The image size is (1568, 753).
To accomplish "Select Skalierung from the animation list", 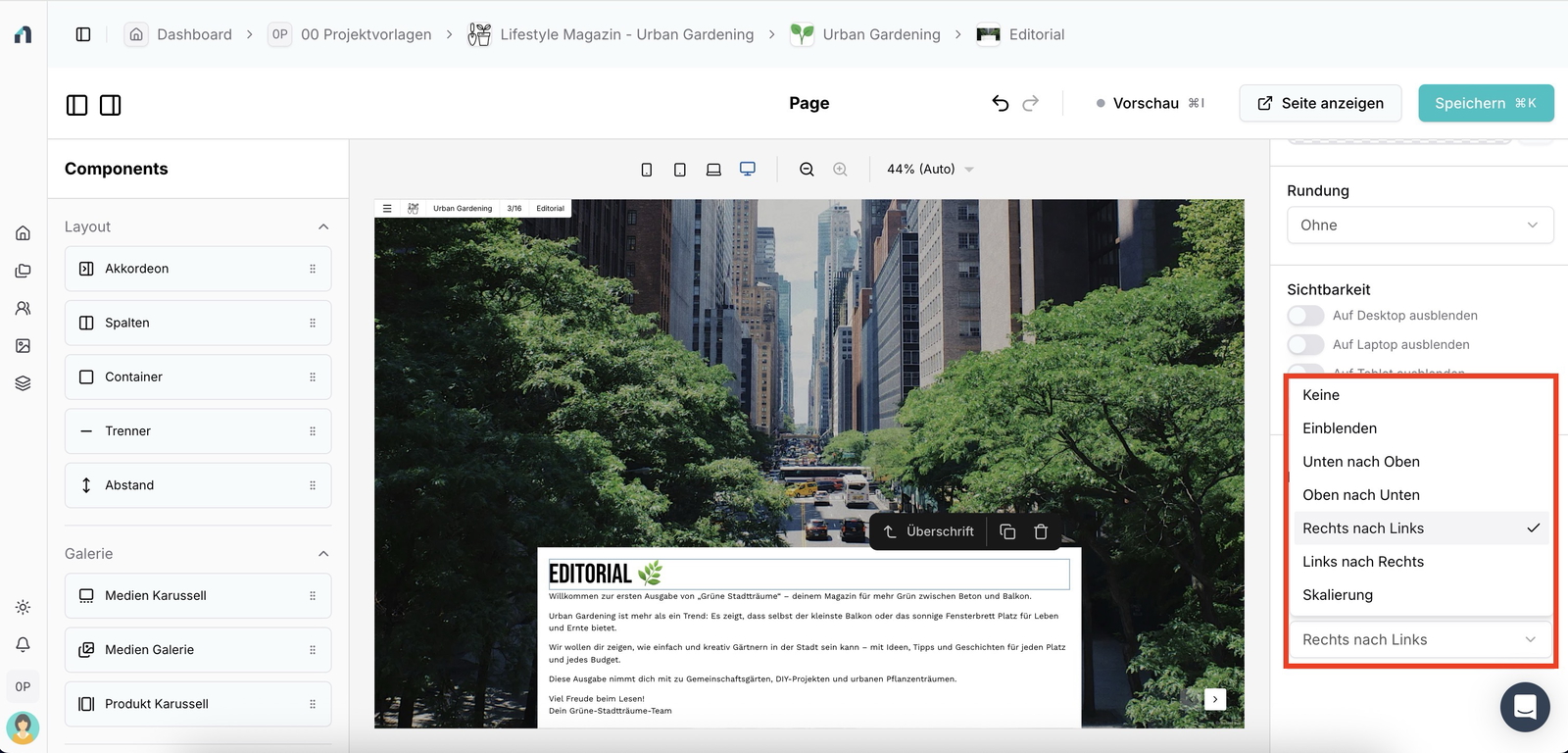I will [x=1338, y=595].
